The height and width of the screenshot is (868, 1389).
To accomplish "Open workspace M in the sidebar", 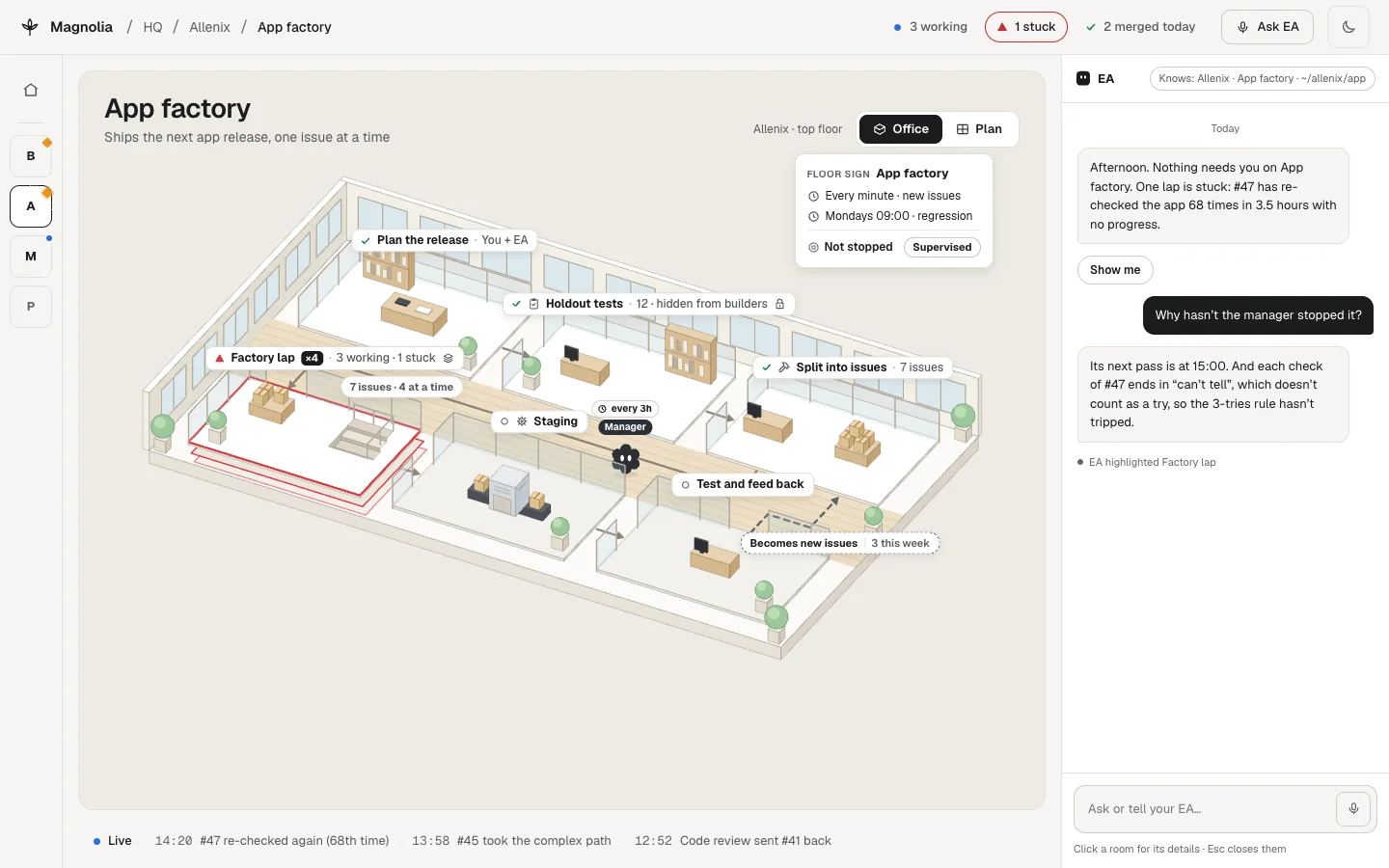I will tap(31, 257).
